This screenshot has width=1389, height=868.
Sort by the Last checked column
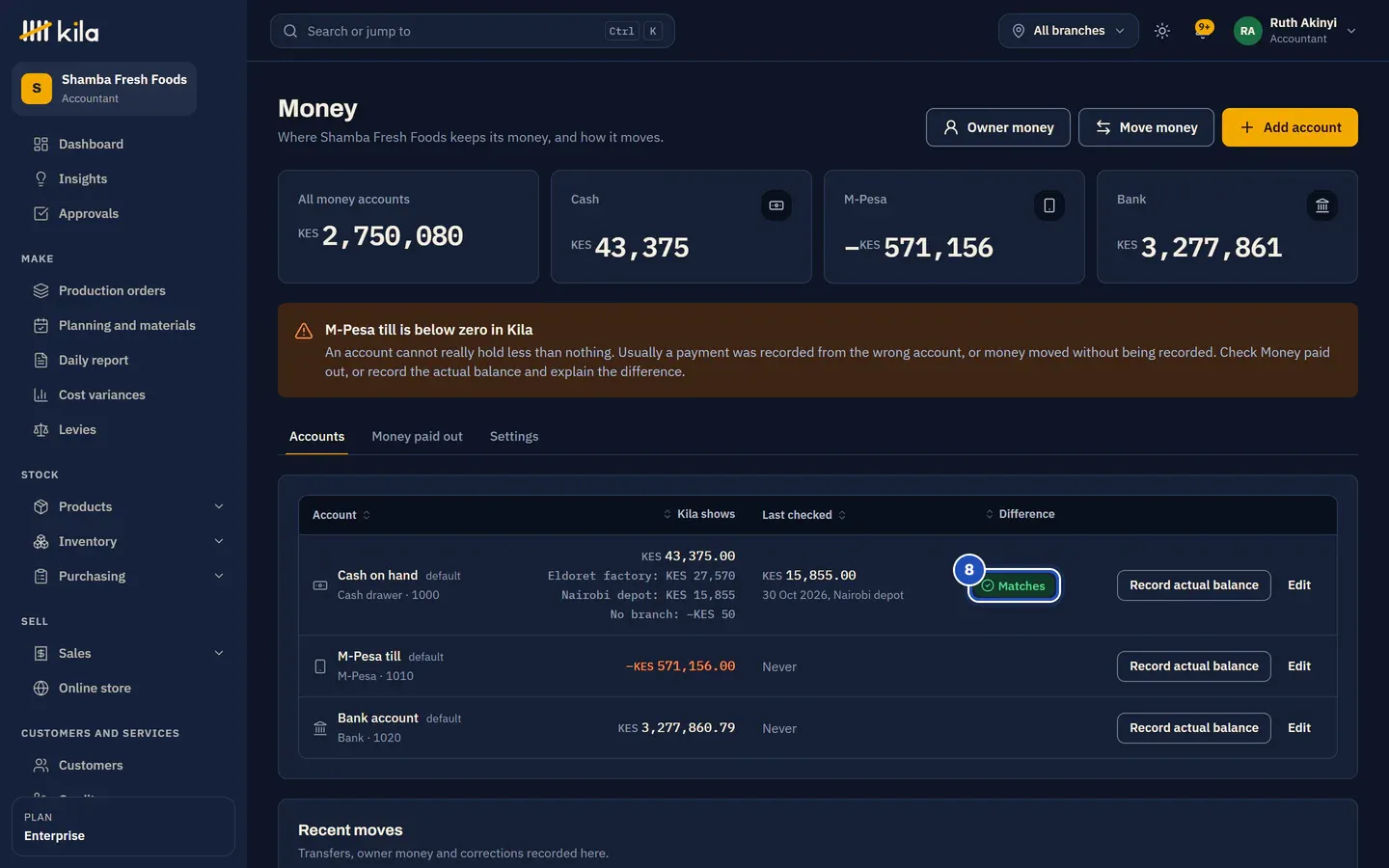[x=804, y=515]
